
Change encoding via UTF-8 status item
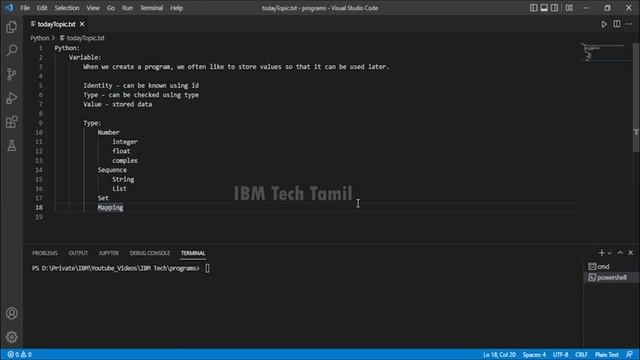[560, 355]
